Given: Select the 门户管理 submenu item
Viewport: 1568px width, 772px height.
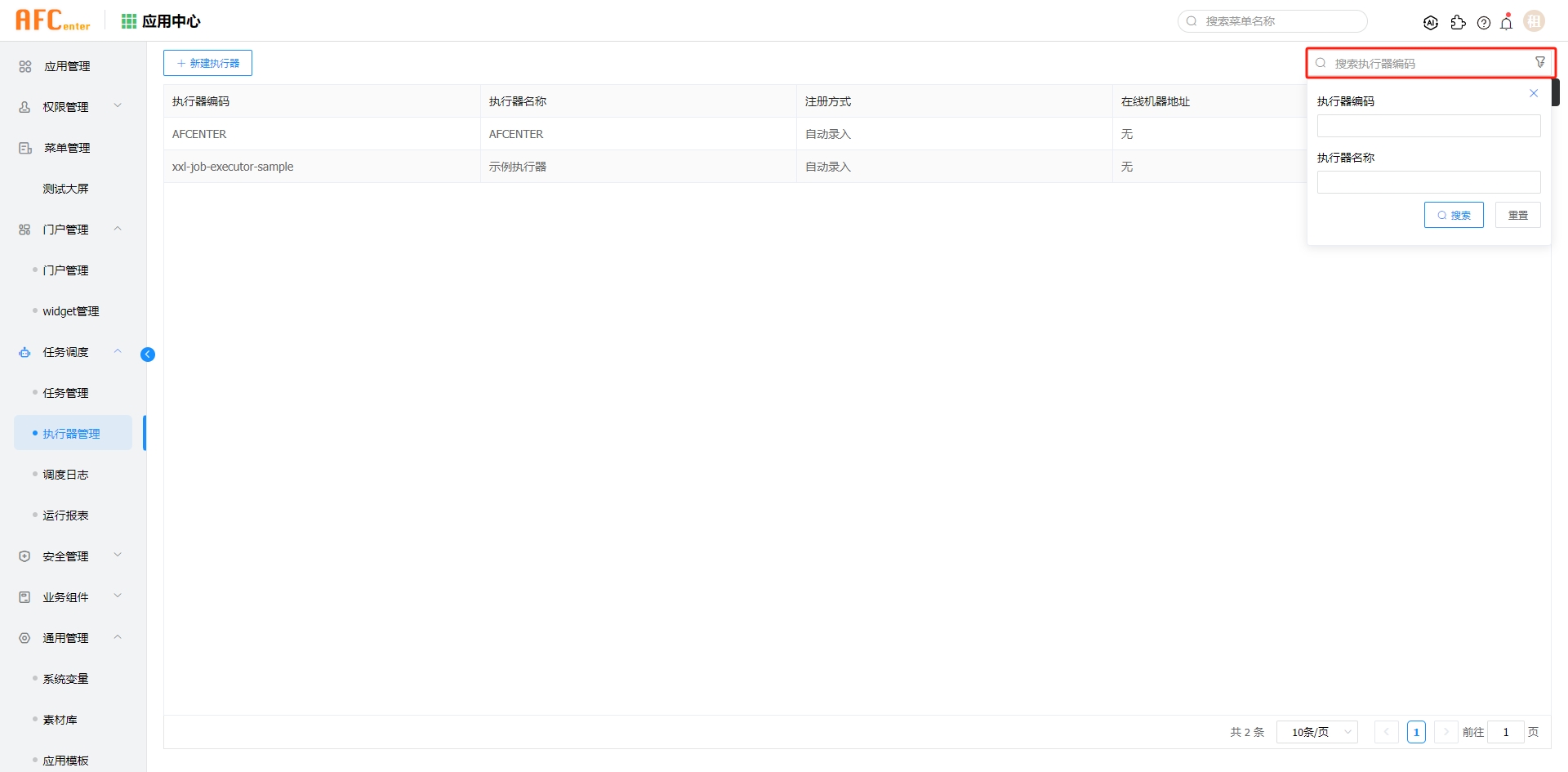Looking at the screenshot, I should click(65, 270).
